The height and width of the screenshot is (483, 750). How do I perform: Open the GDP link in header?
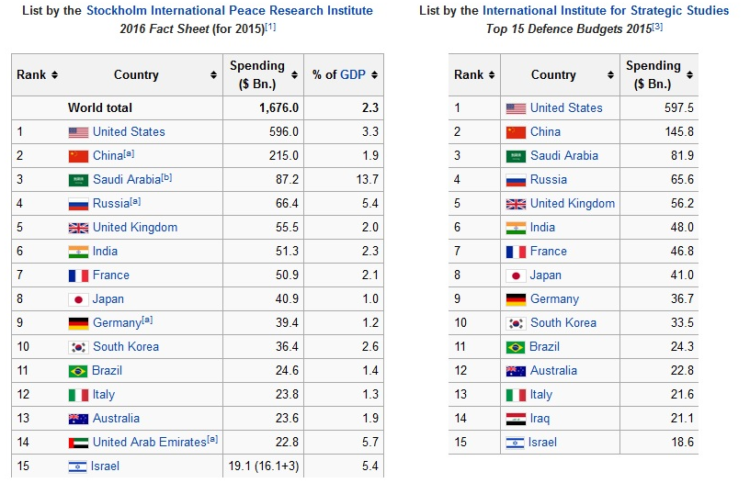coord(353,75)
